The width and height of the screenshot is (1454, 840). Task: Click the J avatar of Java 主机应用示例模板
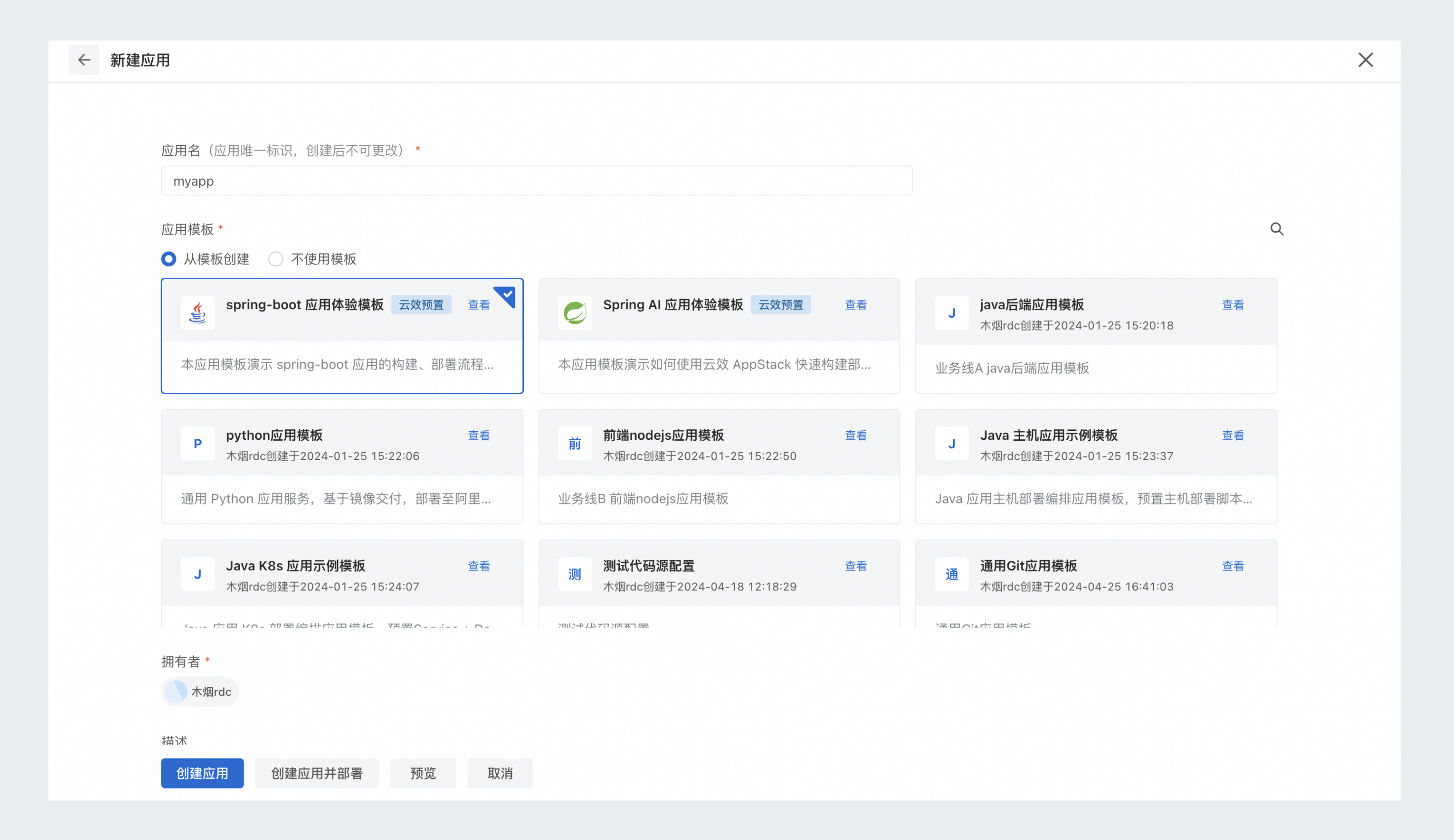coord(951,444)
